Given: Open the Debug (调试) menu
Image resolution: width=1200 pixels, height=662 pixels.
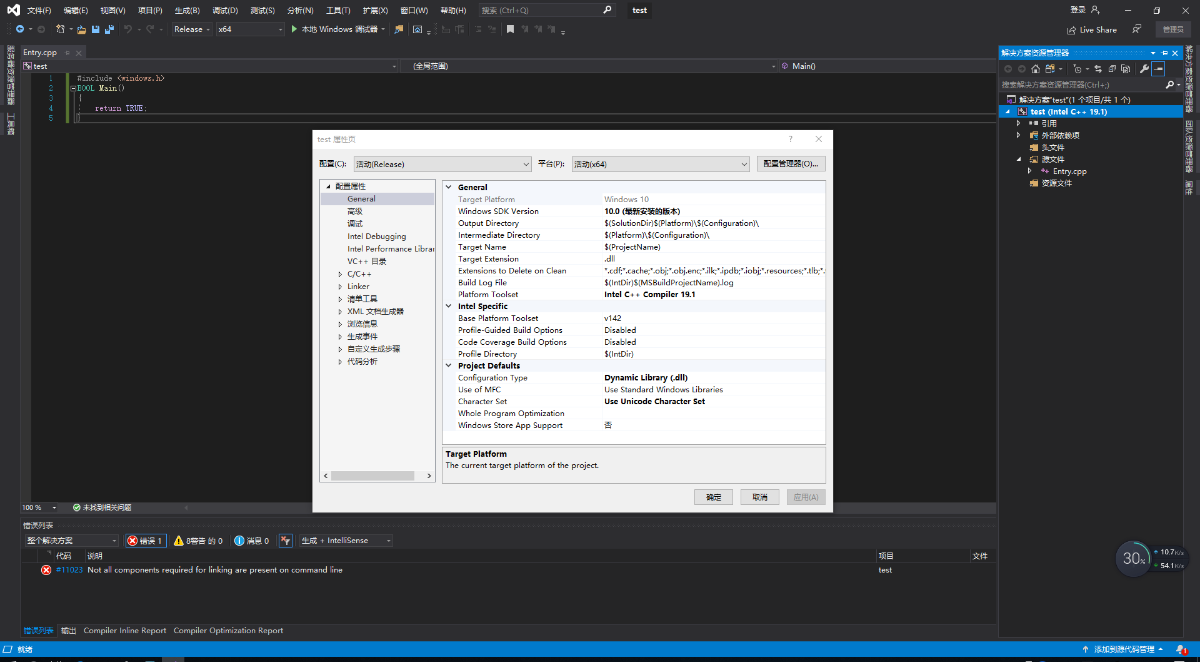Looking at the screenshot, I should click(225, 10).
